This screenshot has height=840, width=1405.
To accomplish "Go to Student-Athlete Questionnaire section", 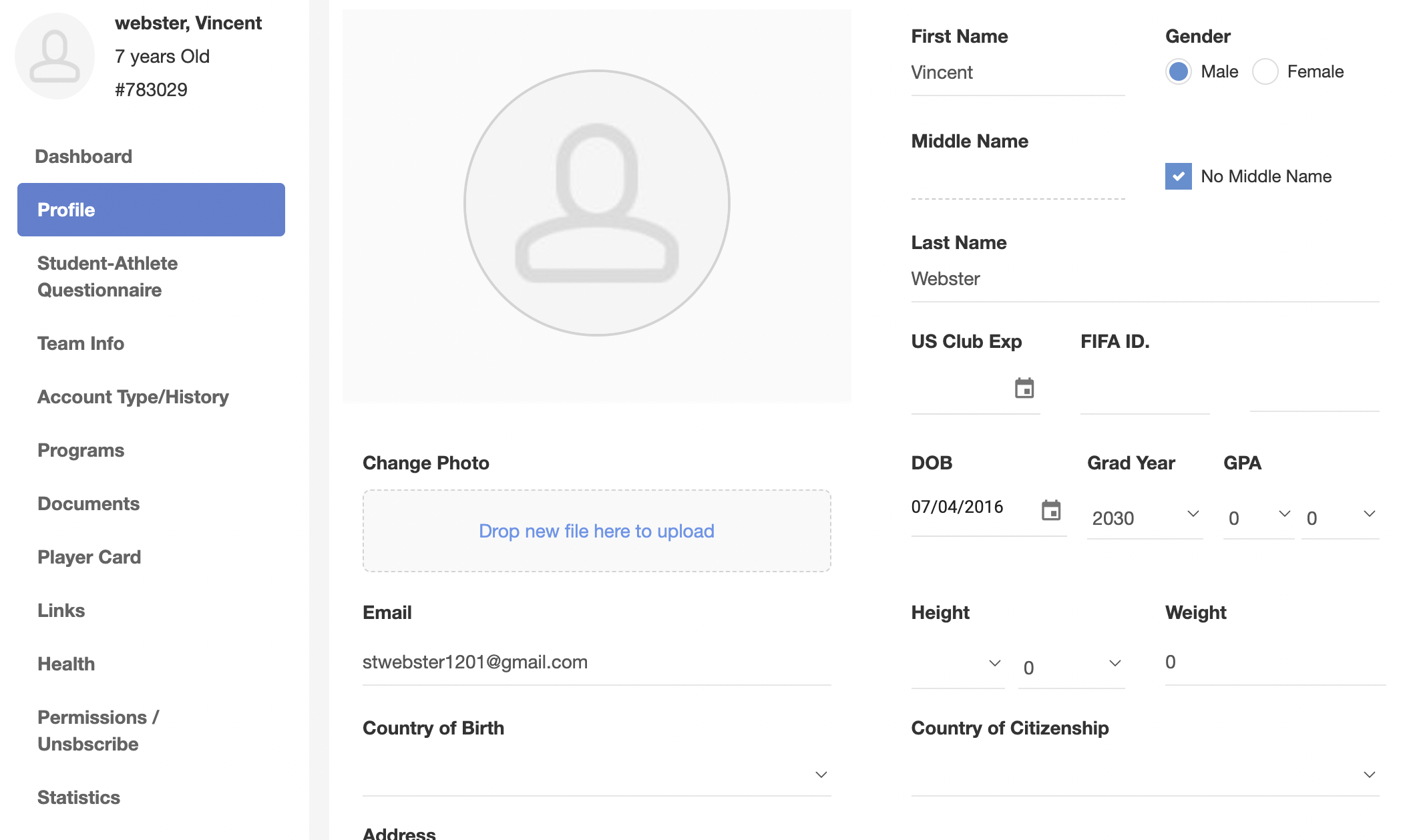I will pyautogui.click(x=108, y=276).
